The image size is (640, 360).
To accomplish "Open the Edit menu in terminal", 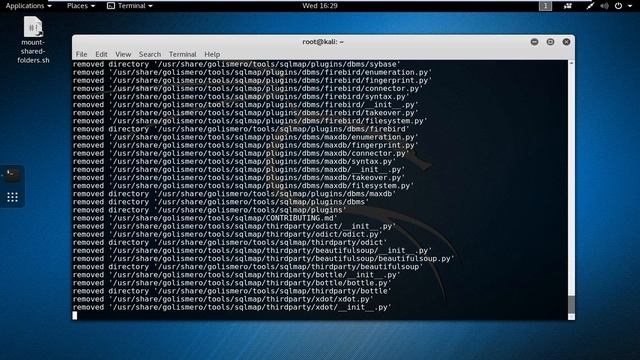I will [101, 54].
